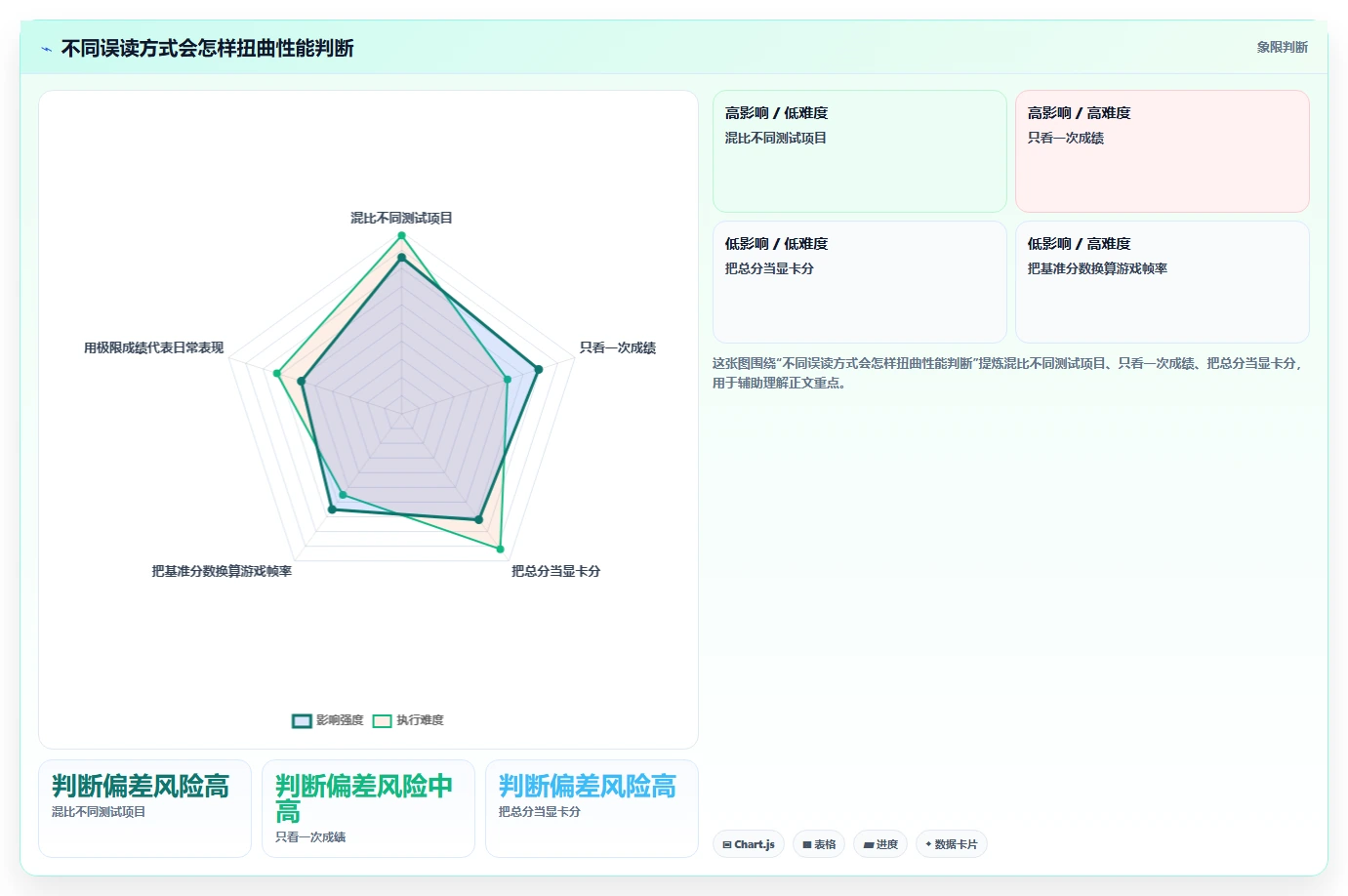
Task: Click the header icon beside the title
Action: pyautogui.click(x=46, y=49)
